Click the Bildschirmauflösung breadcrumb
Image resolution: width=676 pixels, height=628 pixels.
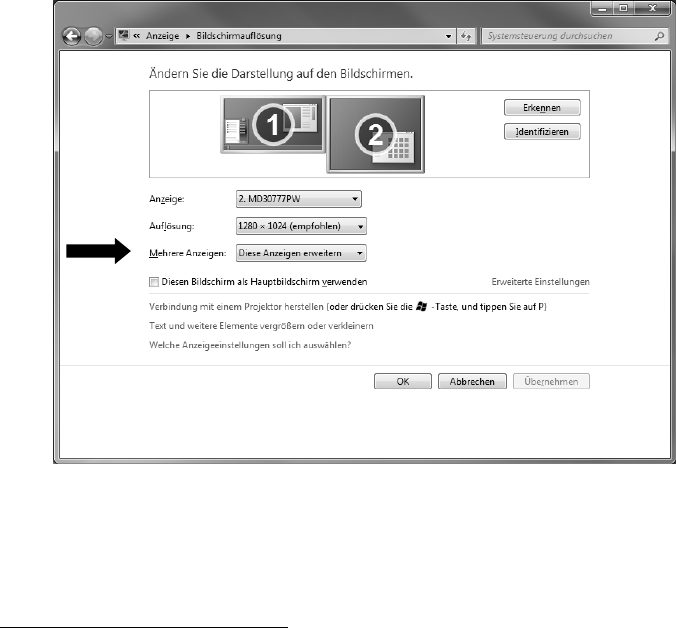point(239,36)
